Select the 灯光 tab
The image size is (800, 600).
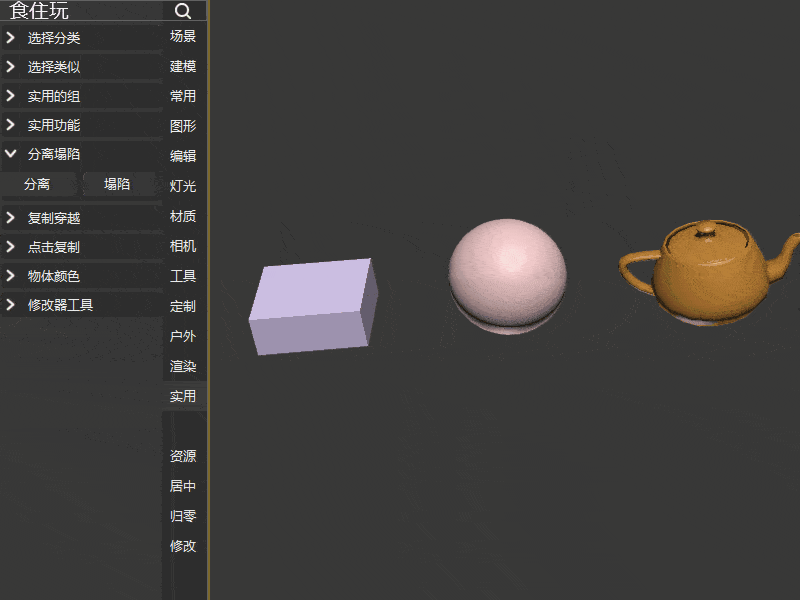[x=183, y=186]
